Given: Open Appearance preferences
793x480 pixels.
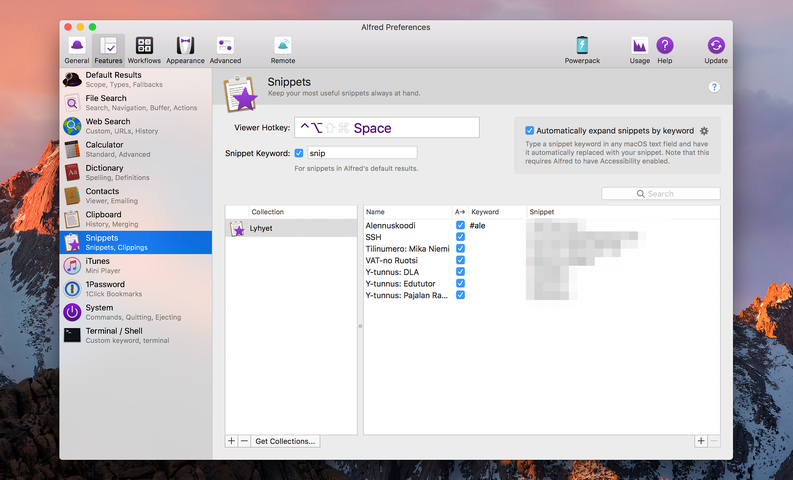Looking at the screenshot, I should [185, 50].
